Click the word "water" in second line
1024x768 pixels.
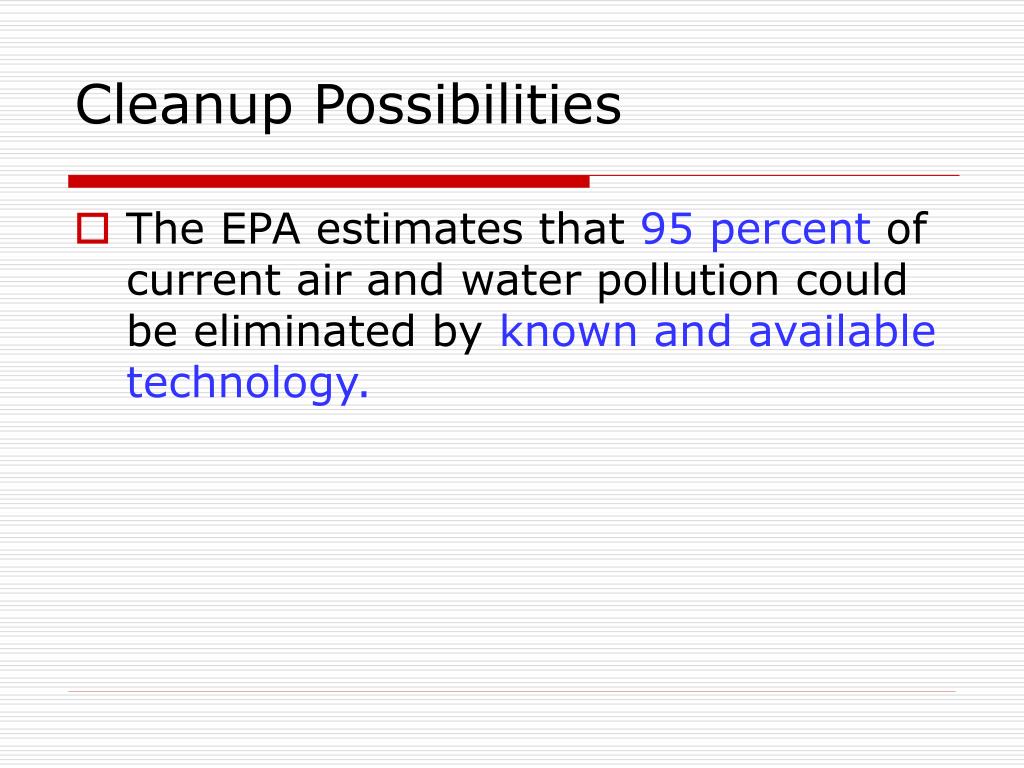click(x=520, y=281)
